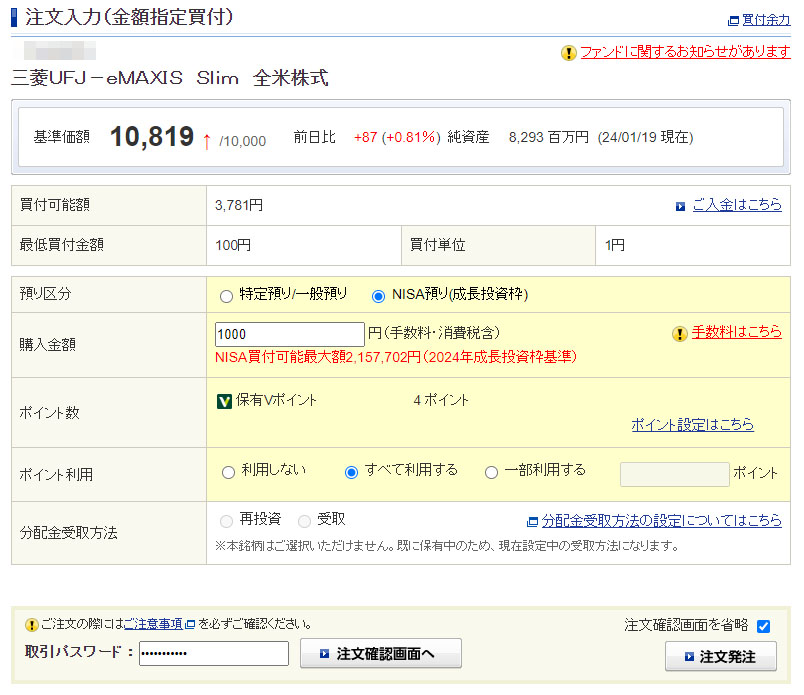Click the warning icon next to 手数料はこちら
The image size is (804, 695).
[680, 333]
